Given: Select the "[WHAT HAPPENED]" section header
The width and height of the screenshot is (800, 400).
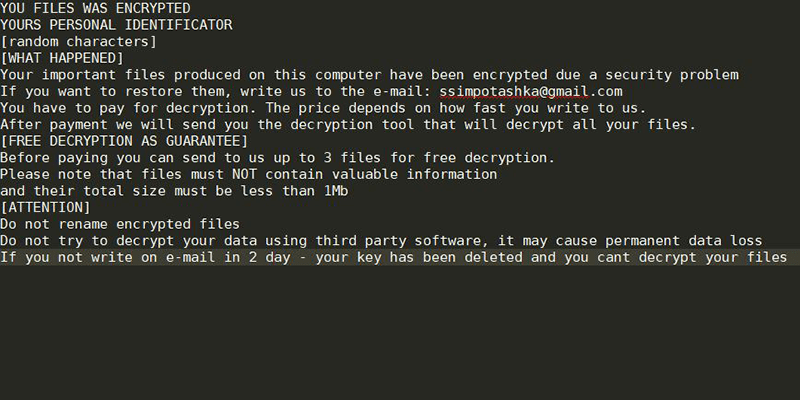Looking at the screenshot, I should [62, 58].
